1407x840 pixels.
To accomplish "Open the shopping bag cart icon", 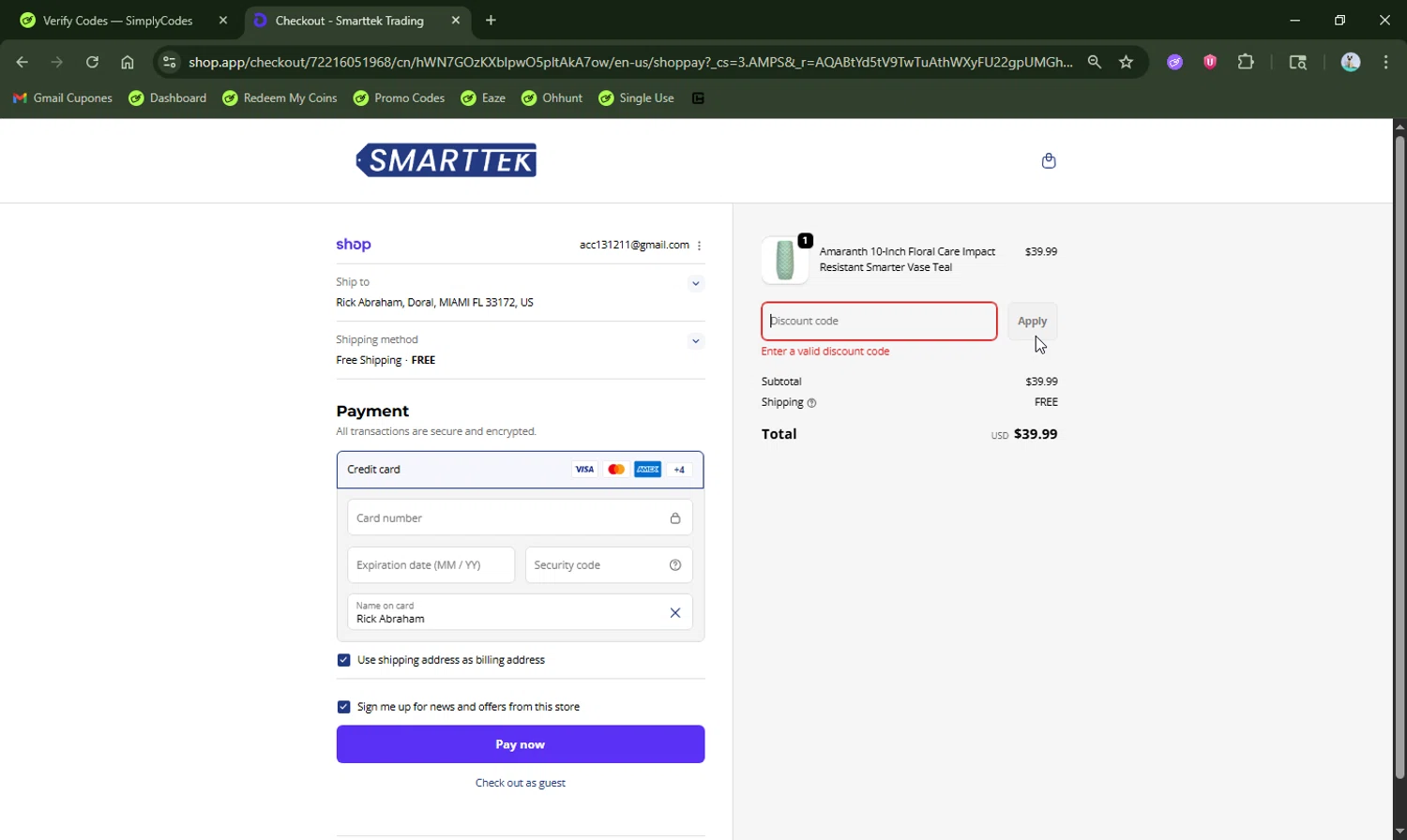I will pos(1049,160).
